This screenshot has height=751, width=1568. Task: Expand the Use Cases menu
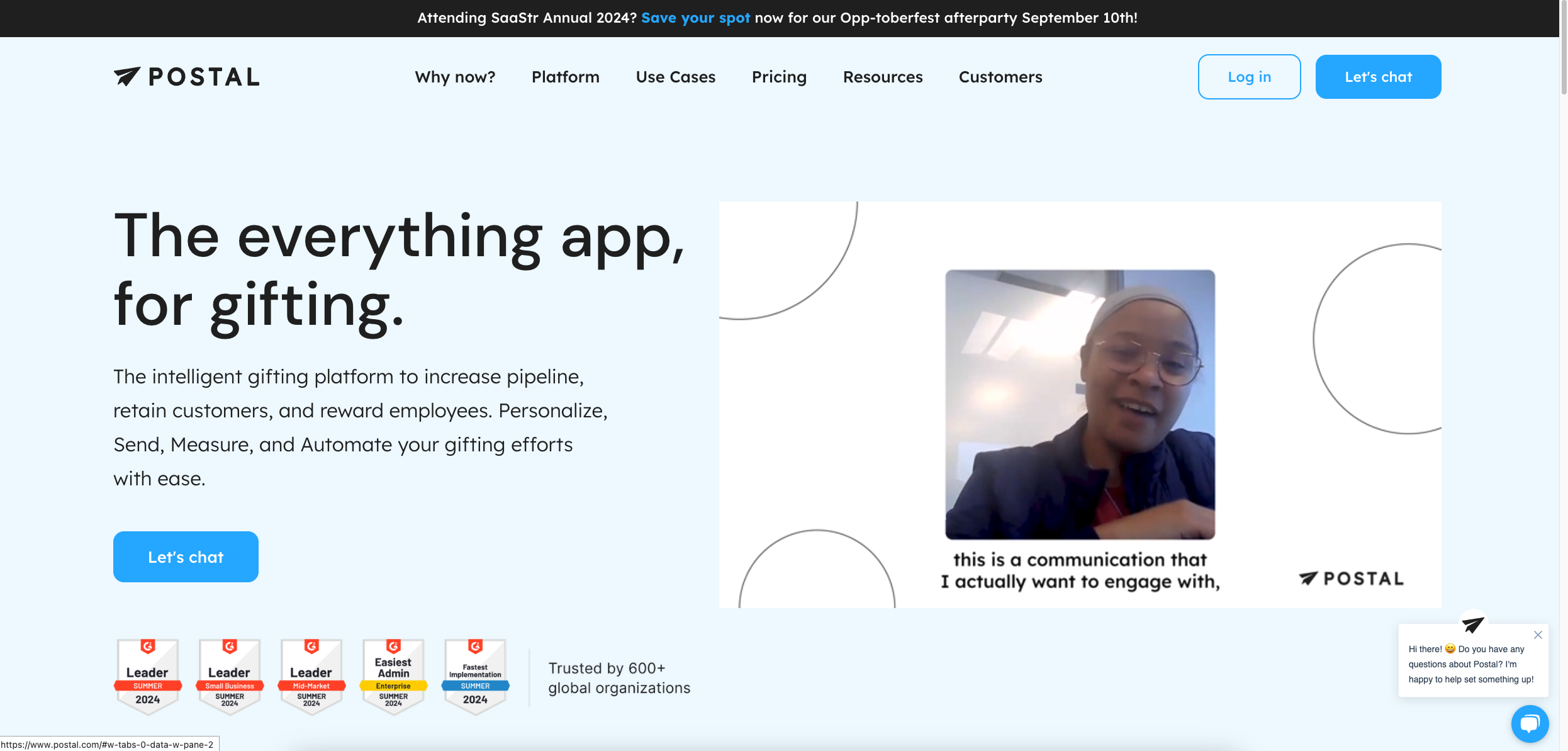(675, 77)
